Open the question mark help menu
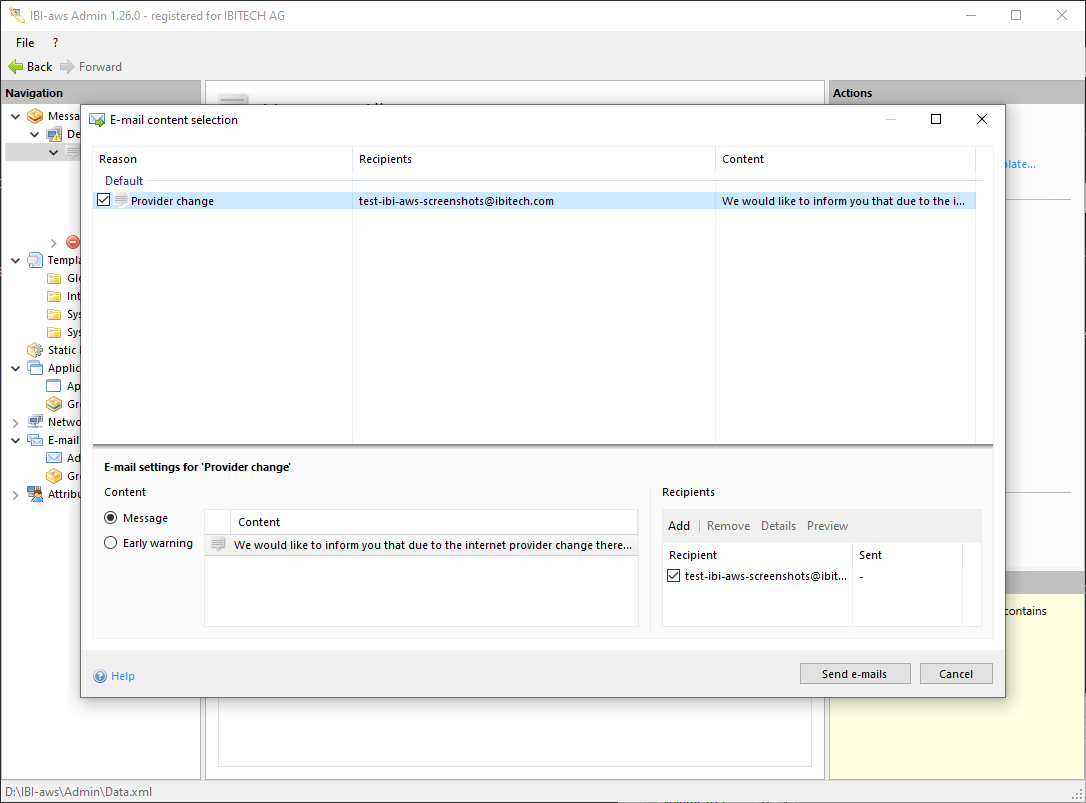 click(x=55, y=43)
